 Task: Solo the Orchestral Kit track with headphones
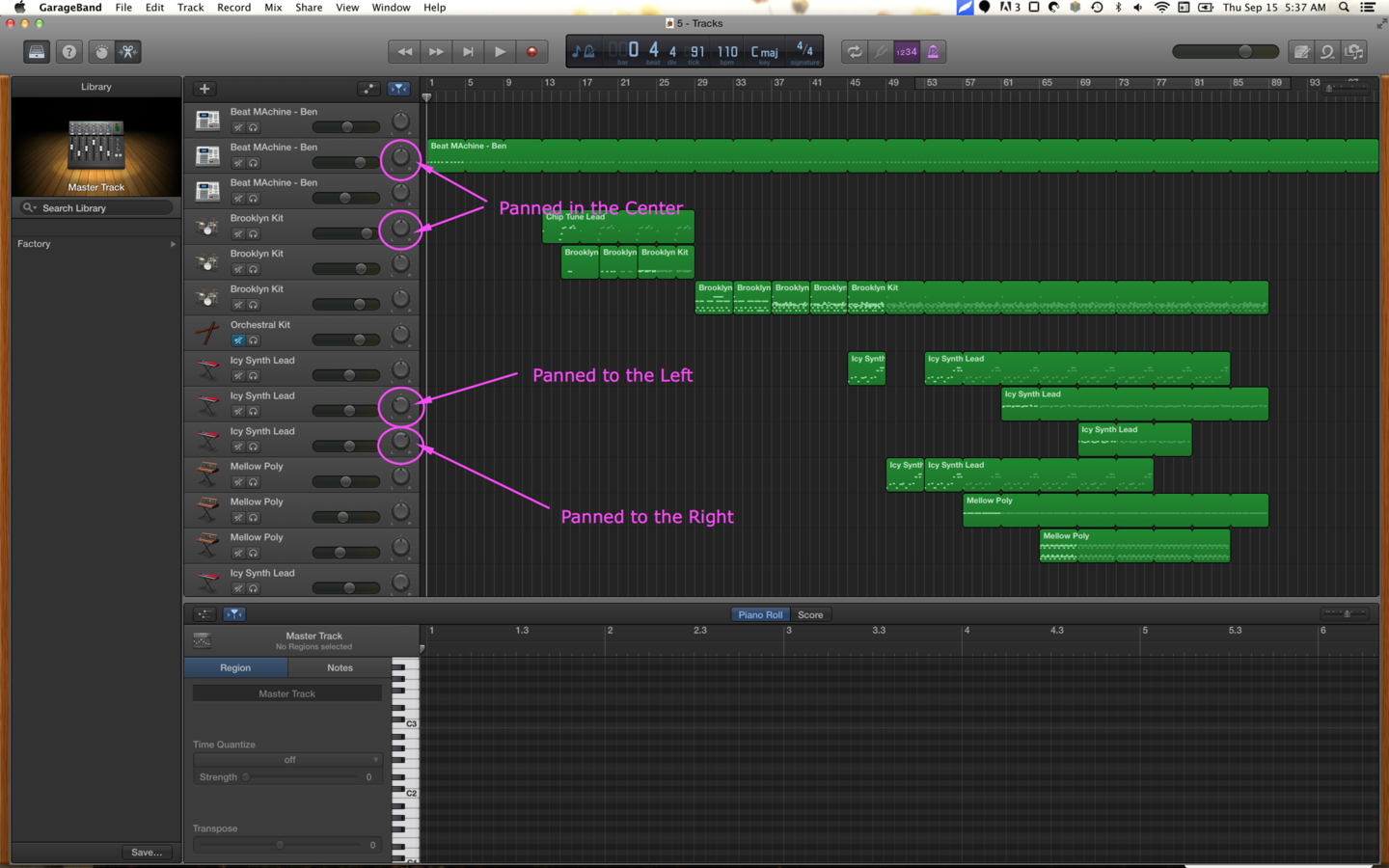253,340
